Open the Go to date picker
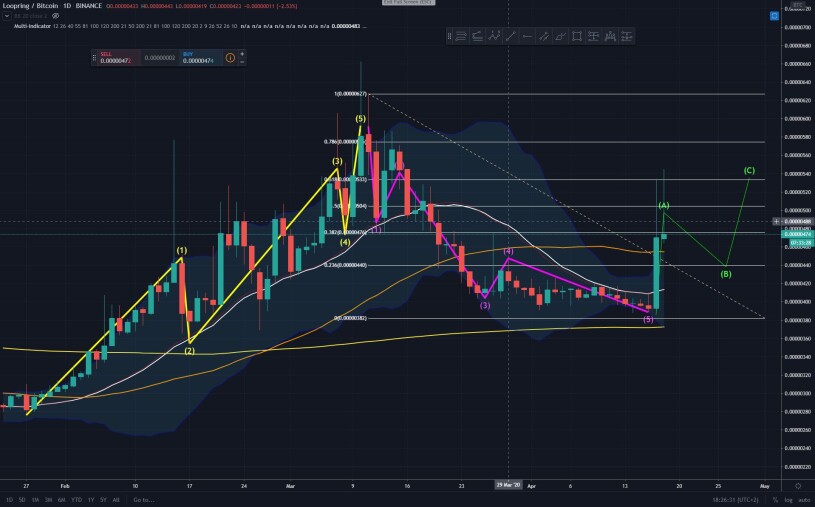This screenshot has width=815, height=507. point(144,500)
